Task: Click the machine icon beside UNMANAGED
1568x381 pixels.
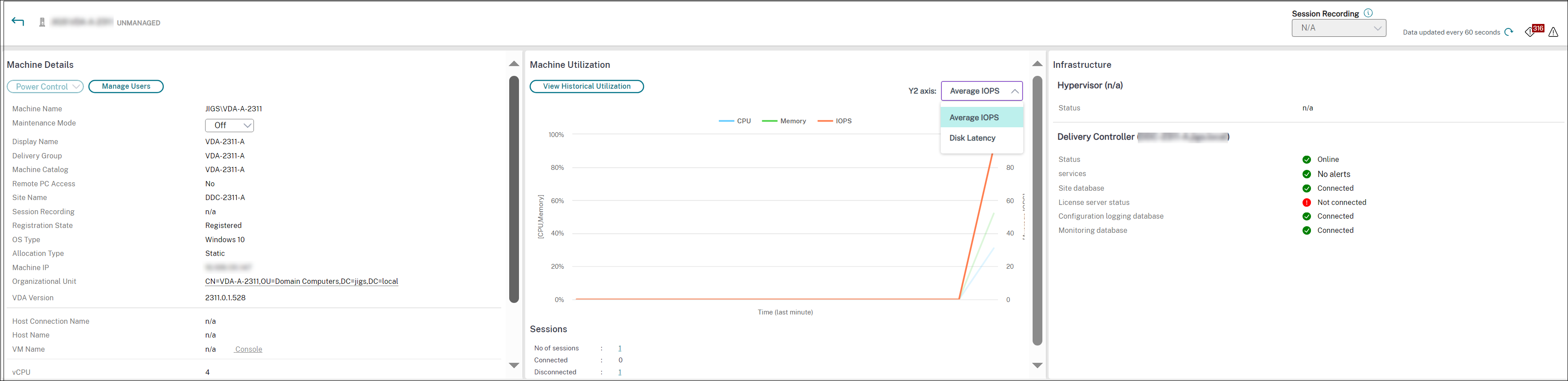Action: click(x=42, y=23)
